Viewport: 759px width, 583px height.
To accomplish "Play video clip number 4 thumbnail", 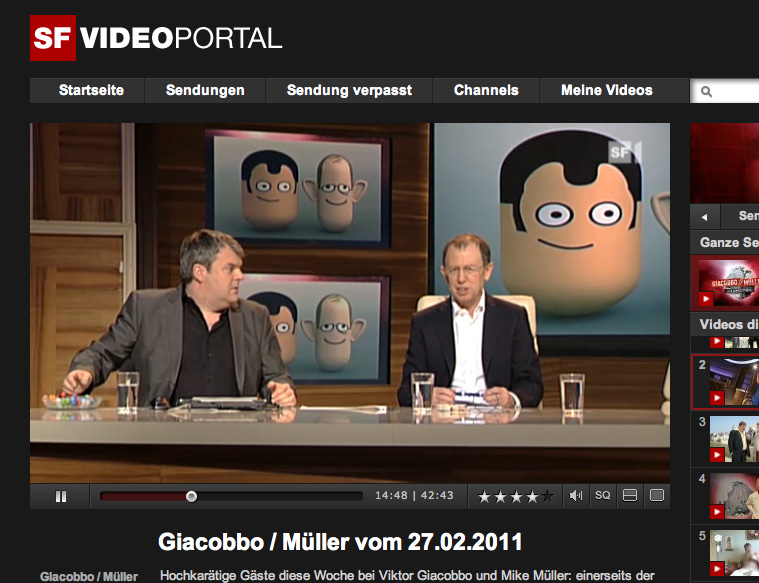I will [x=734, y=496].
